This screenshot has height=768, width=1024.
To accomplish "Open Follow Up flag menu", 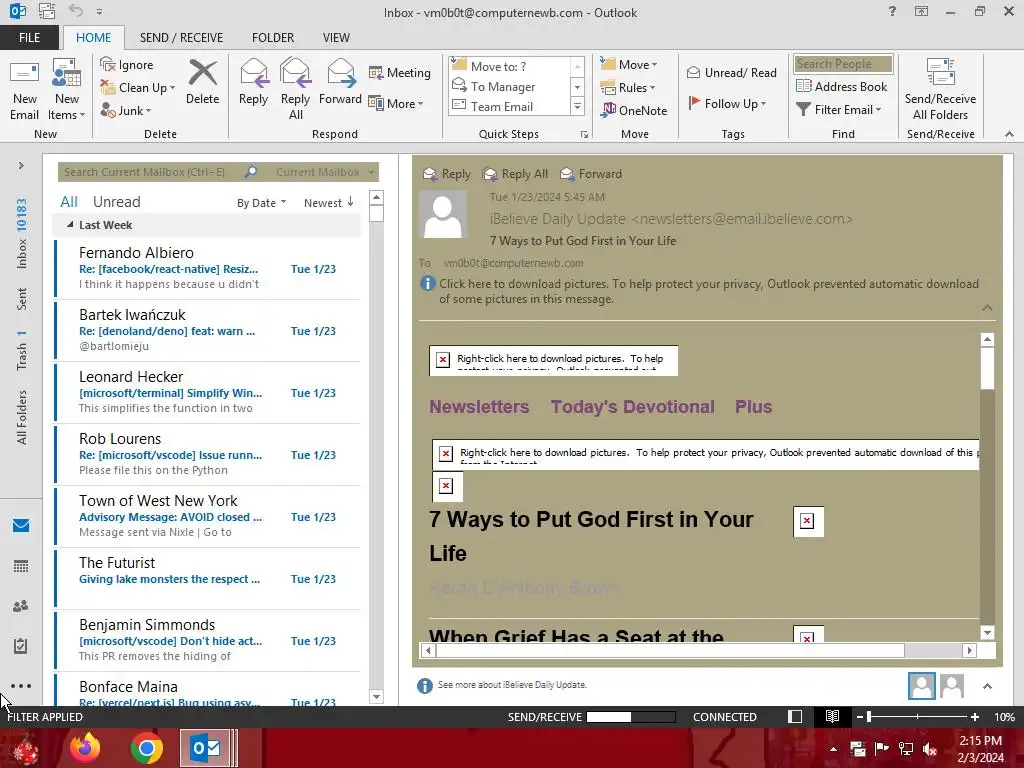I will (x=727, y=103).
